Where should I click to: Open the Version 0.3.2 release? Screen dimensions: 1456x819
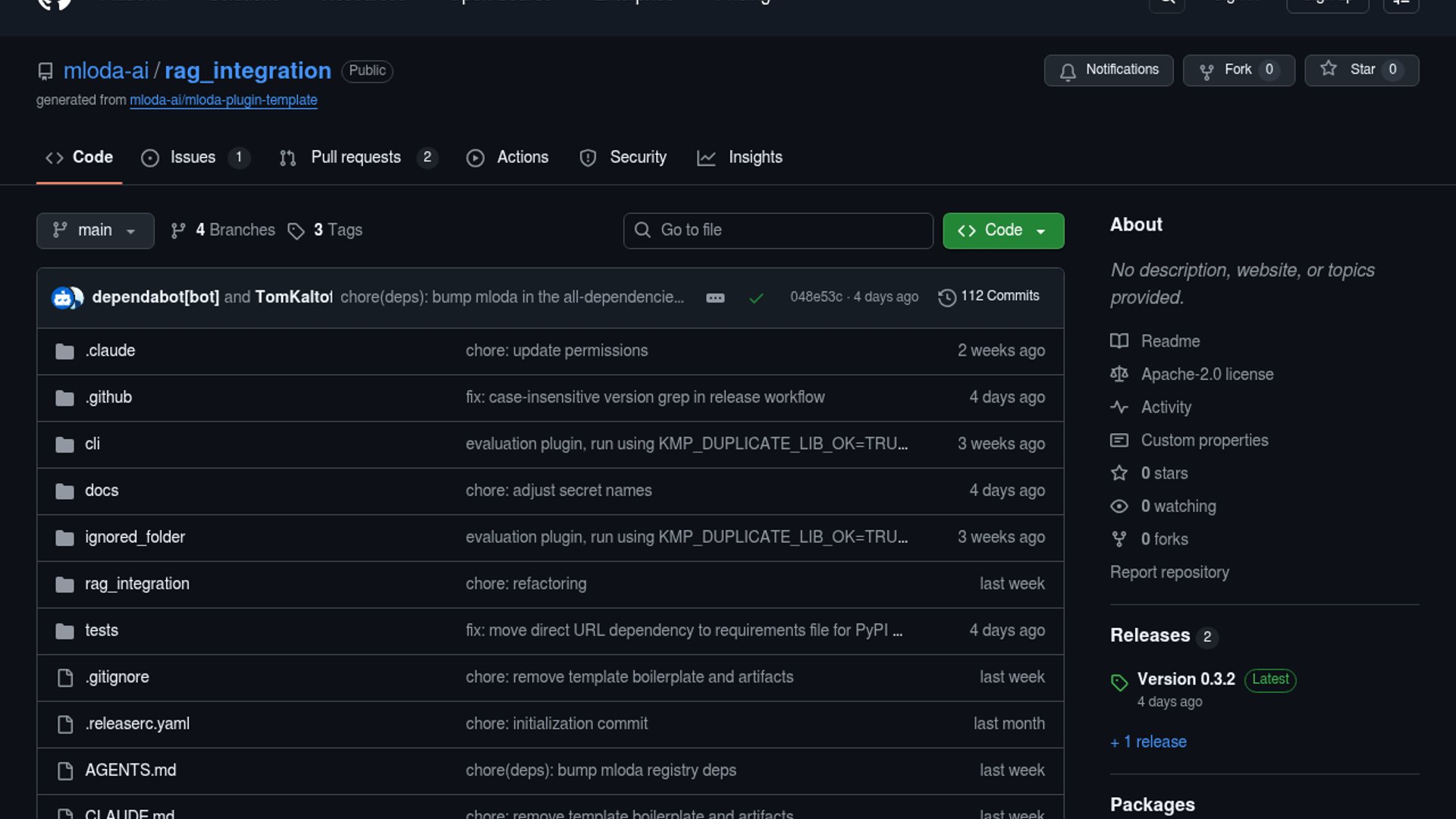(x=1186, y=679)
